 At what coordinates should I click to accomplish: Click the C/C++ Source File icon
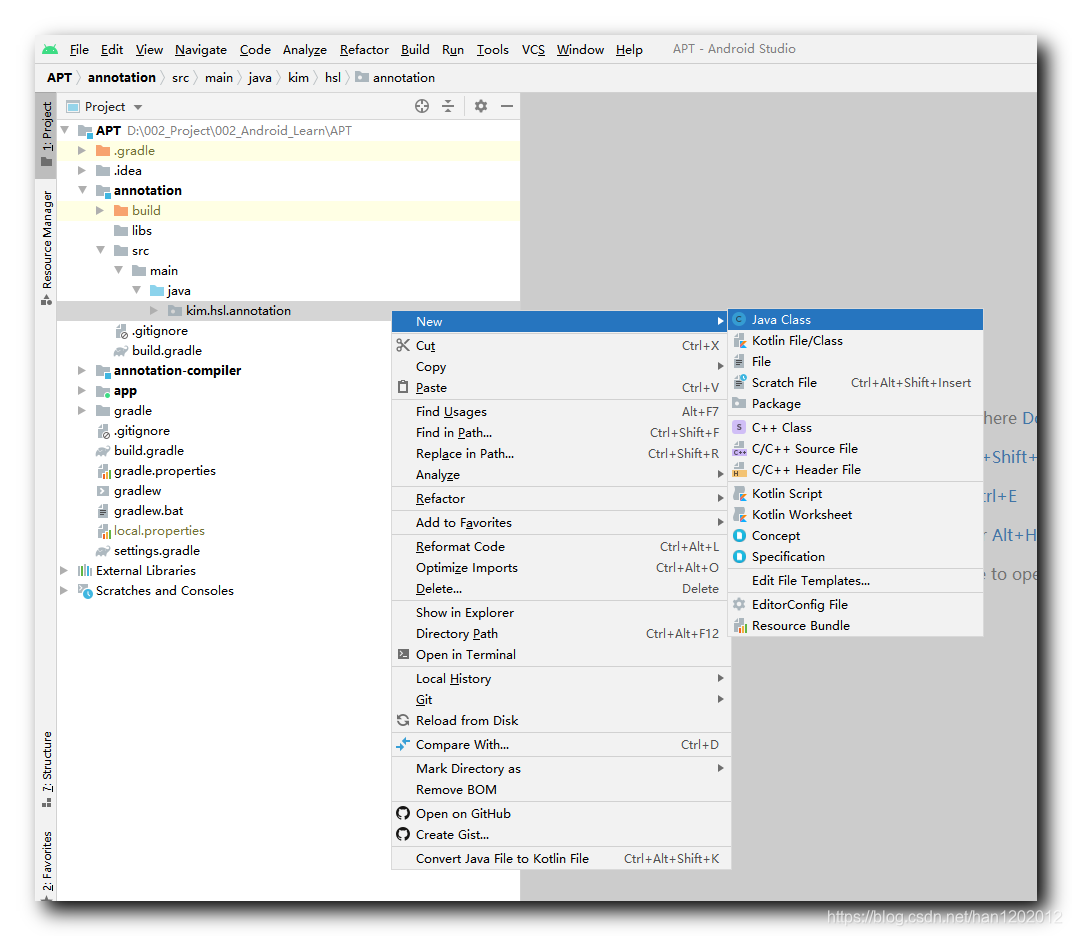click(739, 449)
